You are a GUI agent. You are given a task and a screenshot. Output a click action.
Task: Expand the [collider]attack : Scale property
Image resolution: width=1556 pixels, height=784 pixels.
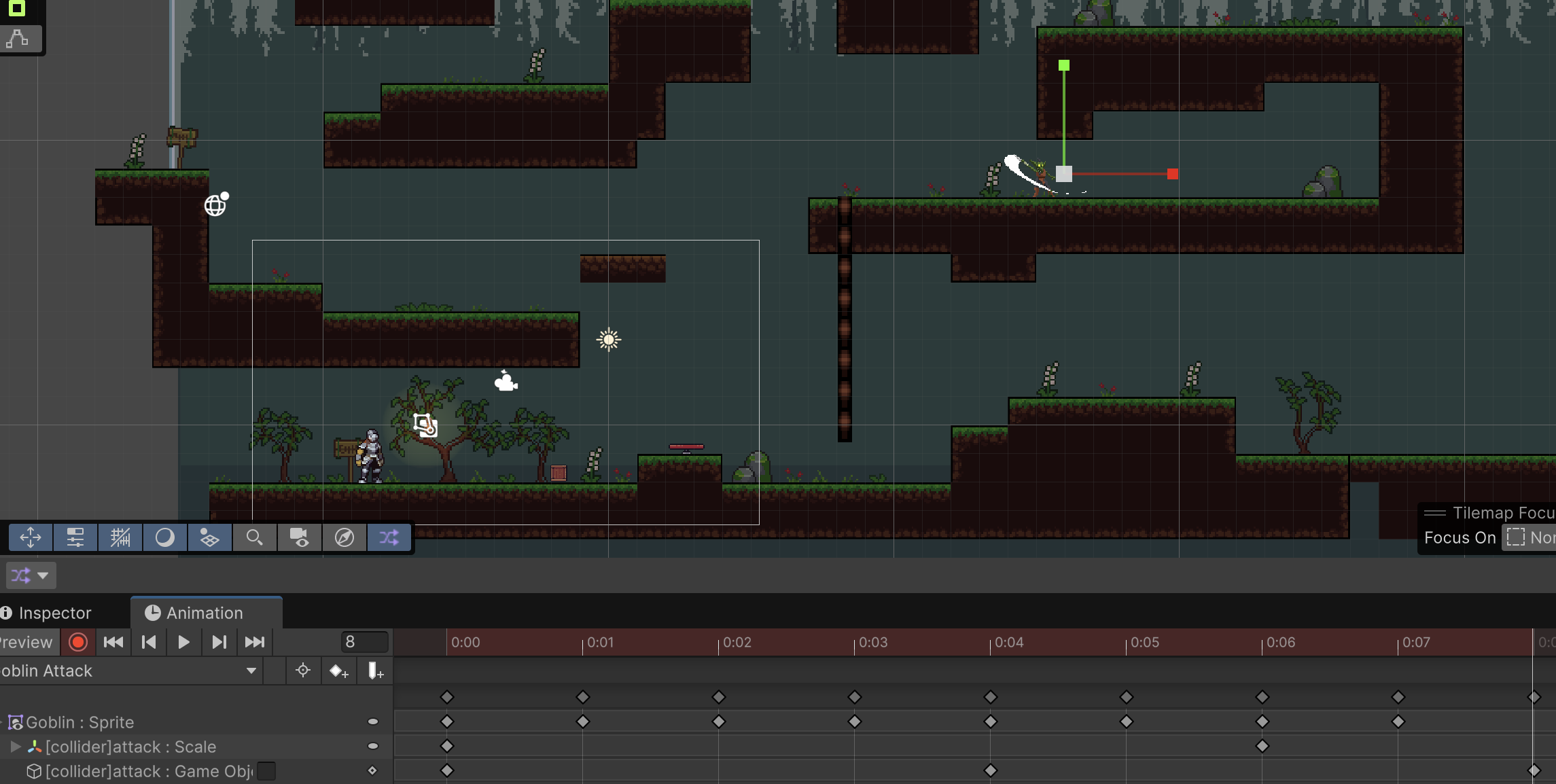coord(15,747)
